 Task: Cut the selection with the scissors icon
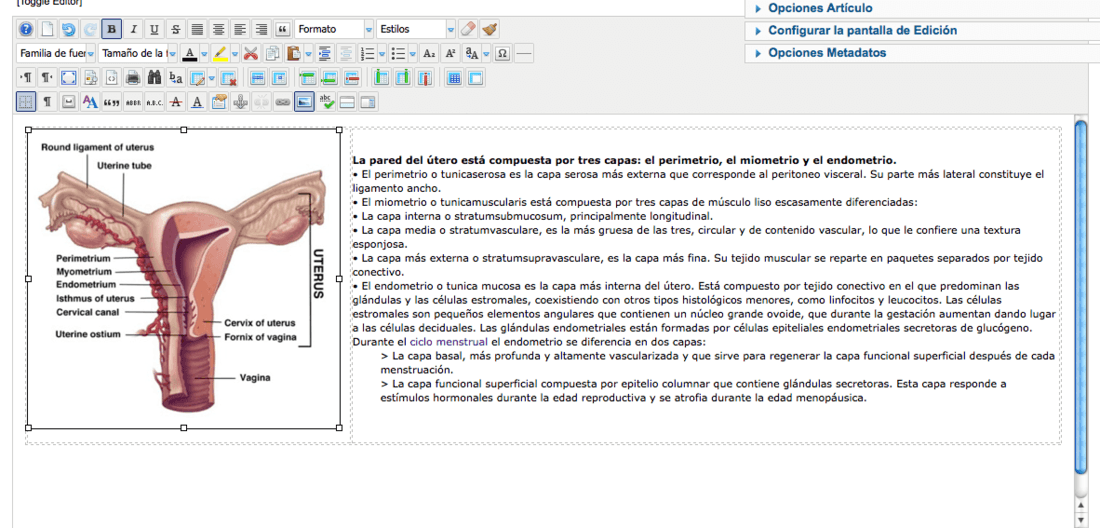[x=251, y=53]
